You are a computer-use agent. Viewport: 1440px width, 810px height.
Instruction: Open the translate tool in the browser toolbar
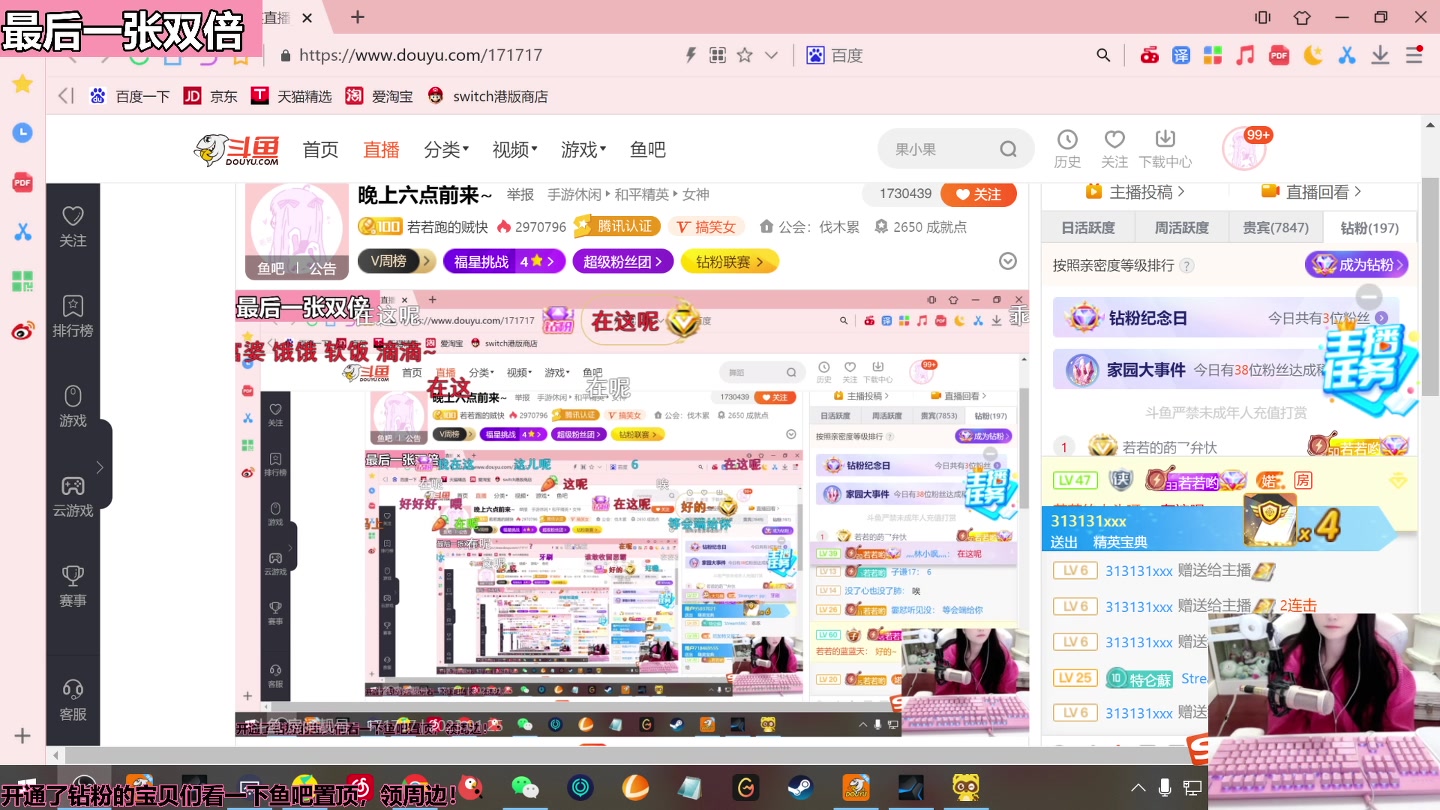1182,55
